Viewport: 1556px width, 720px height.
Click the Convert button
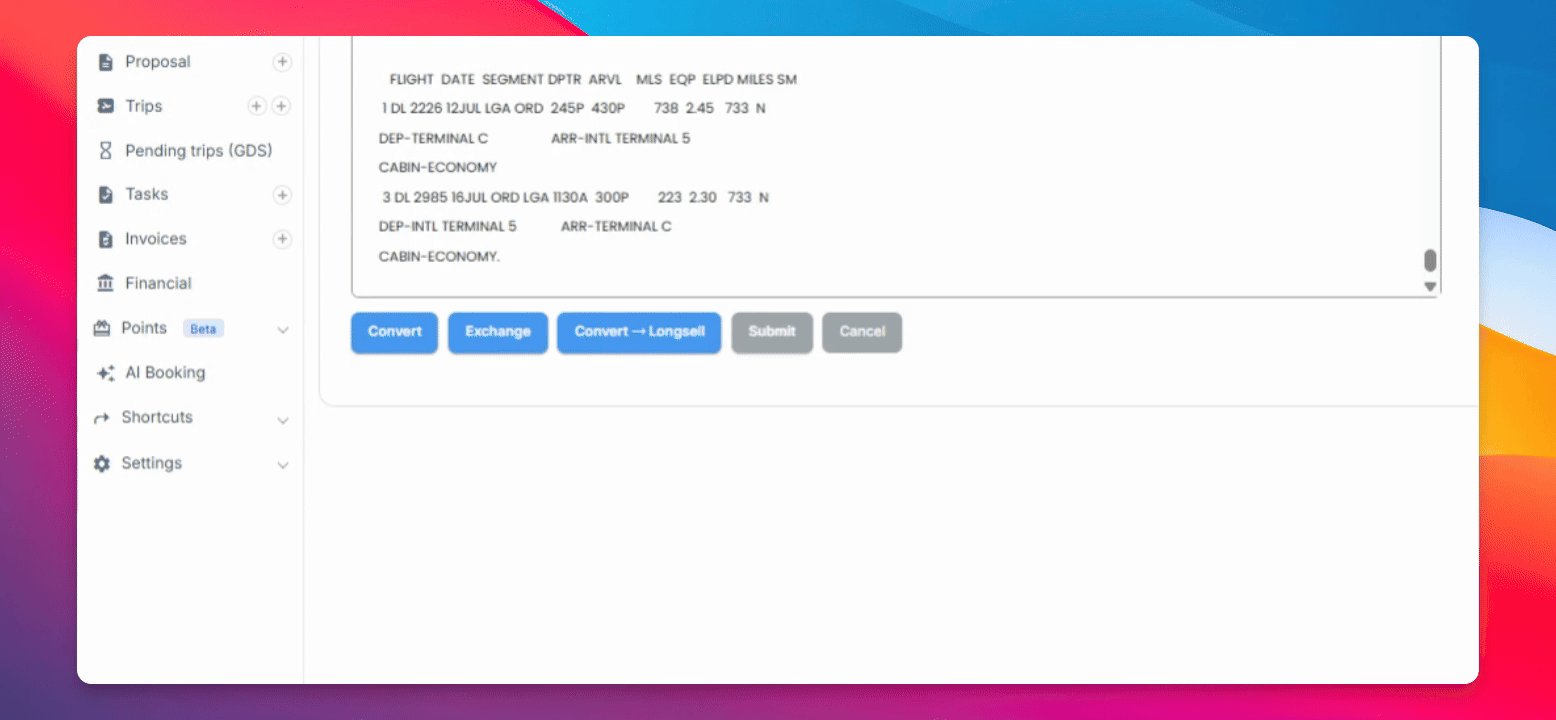(x=394, y=332)
